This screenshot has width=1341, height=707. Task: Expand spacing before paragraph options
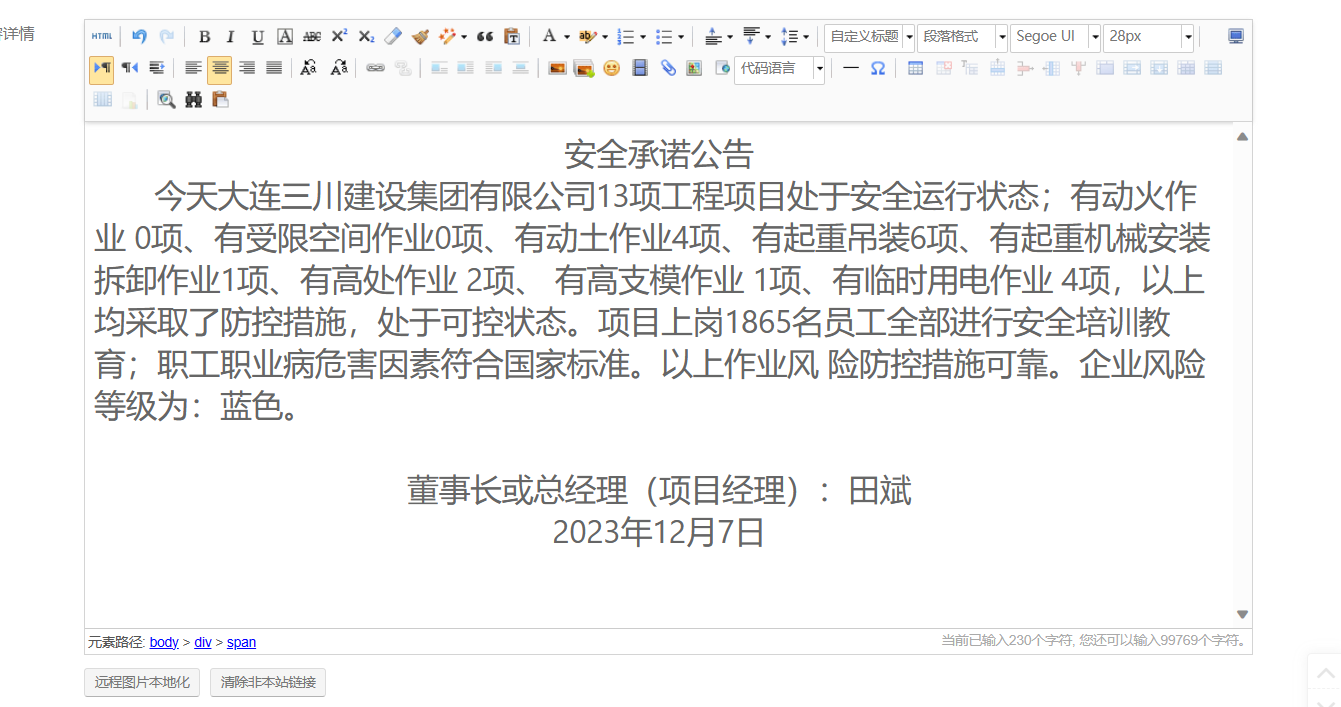coord(730,37)
